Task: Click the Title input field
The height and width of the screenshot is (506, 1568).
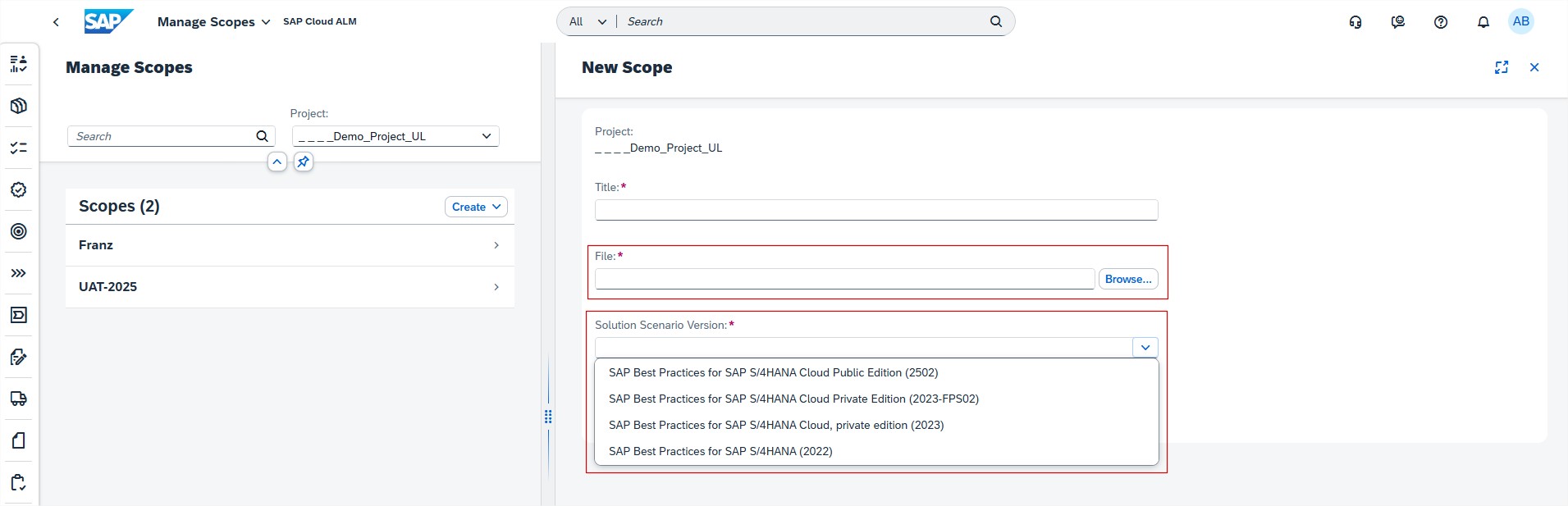Action: [x=875, y=210]
